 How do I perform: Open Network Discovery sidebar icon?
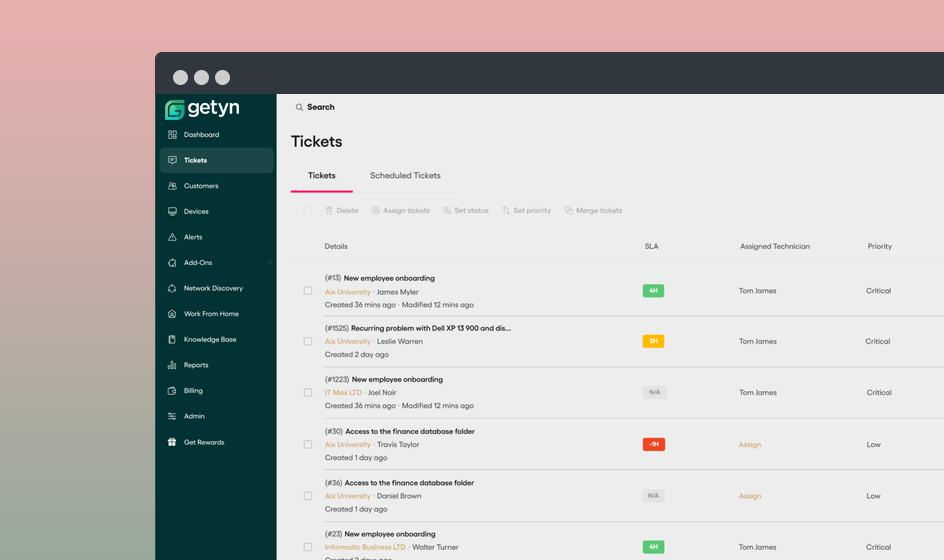click(x=172, y=288)
